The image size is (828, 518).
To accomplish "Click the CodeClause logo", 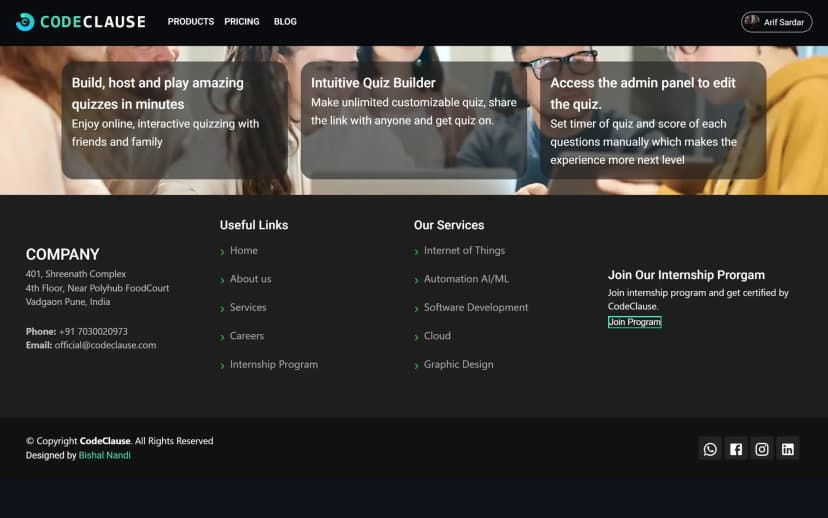I will (x=81, y=22).
